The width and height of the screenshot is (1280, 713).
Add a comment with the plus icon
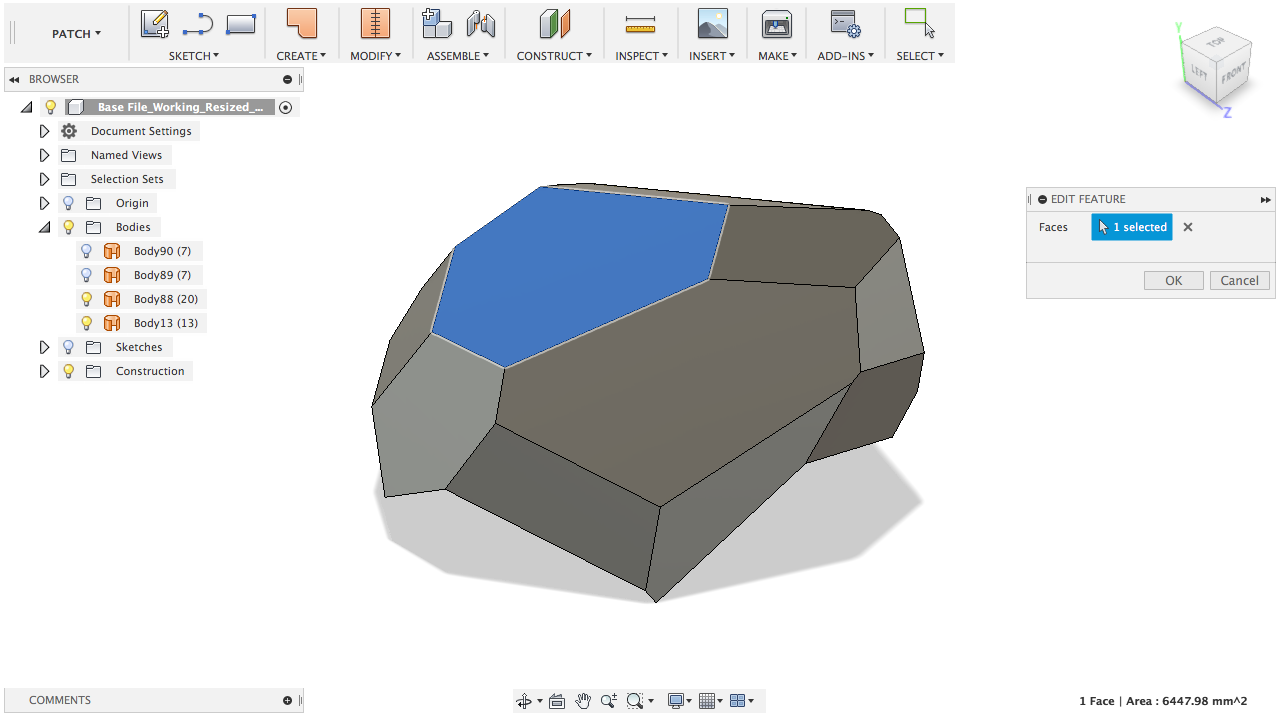coord(287,700)
